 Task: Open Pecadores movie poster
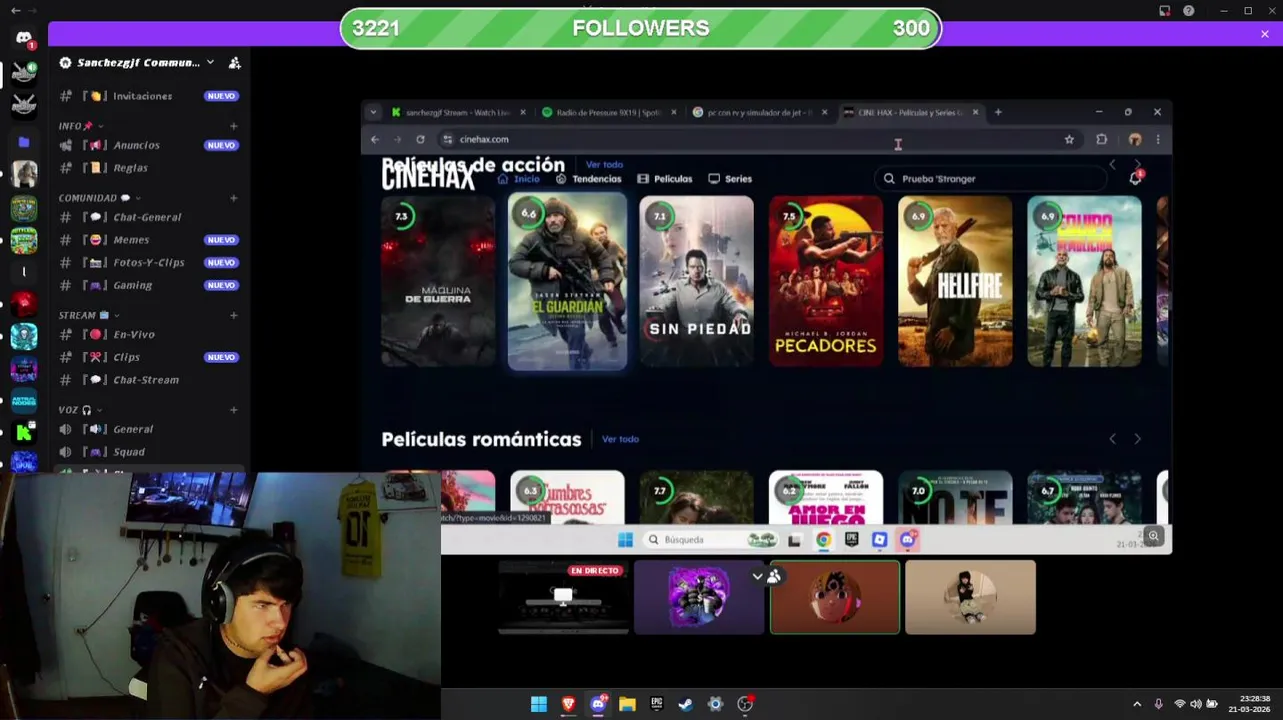tap(826, 281)
